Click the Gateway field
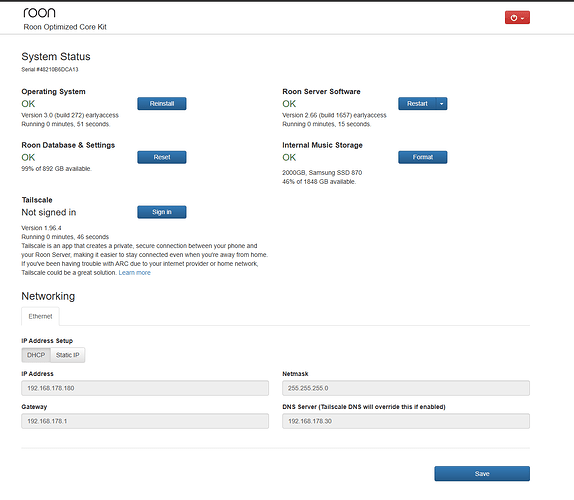 [145, 421]
